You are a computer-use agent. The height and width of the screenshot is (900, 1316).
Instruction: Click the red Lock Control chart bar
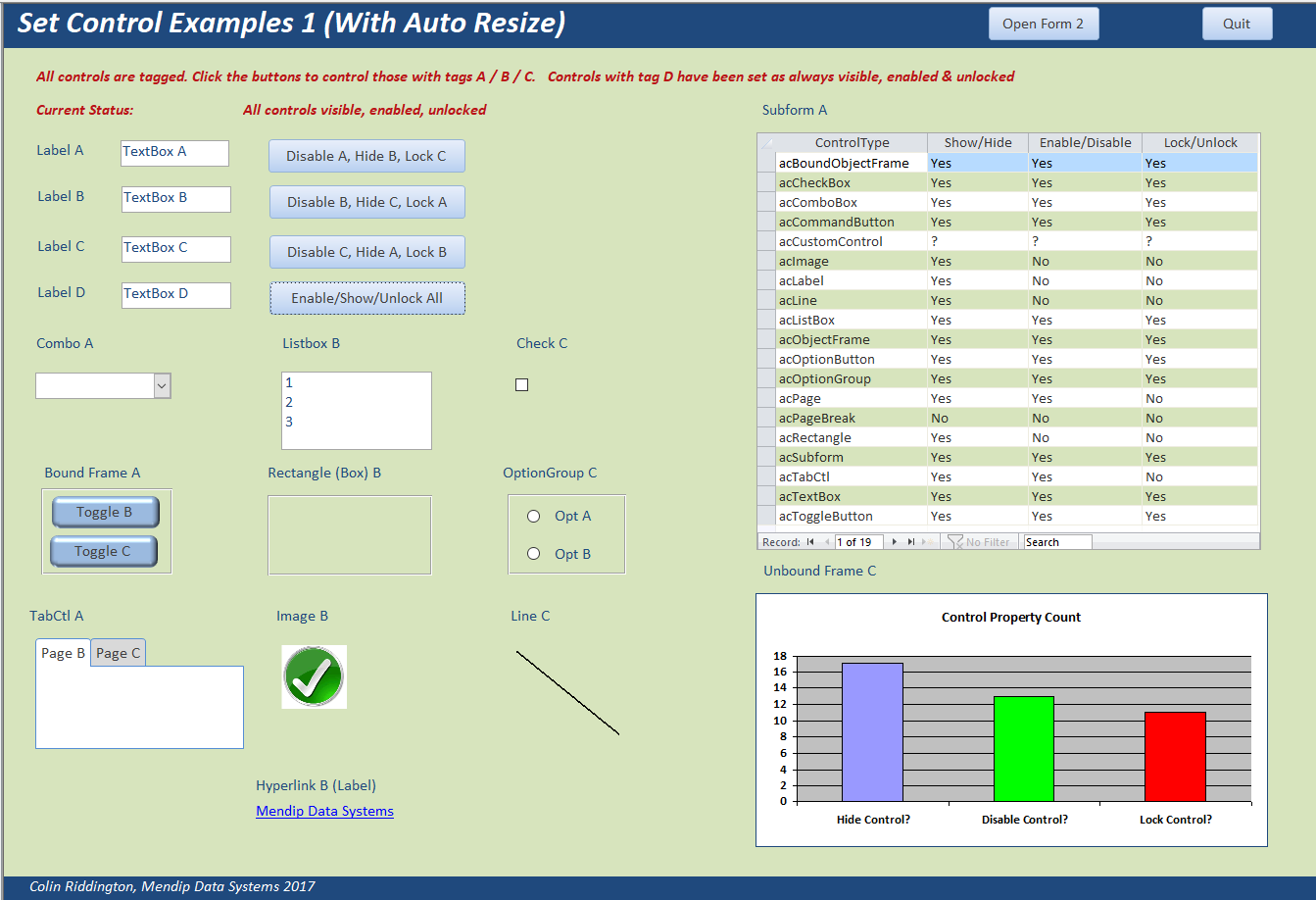click(x=1175, y=757)
